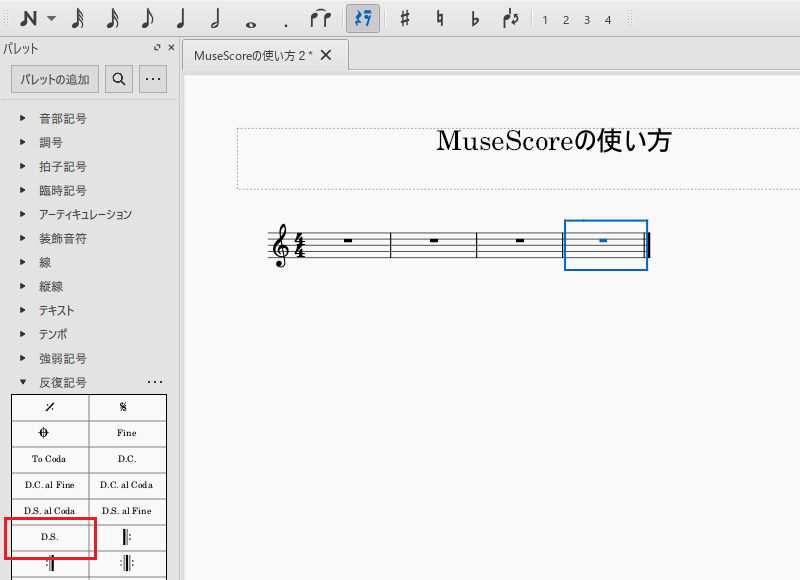800x580 pixels.
Task: Expand アーティキュレーション palette
Action: click(22, 214)
